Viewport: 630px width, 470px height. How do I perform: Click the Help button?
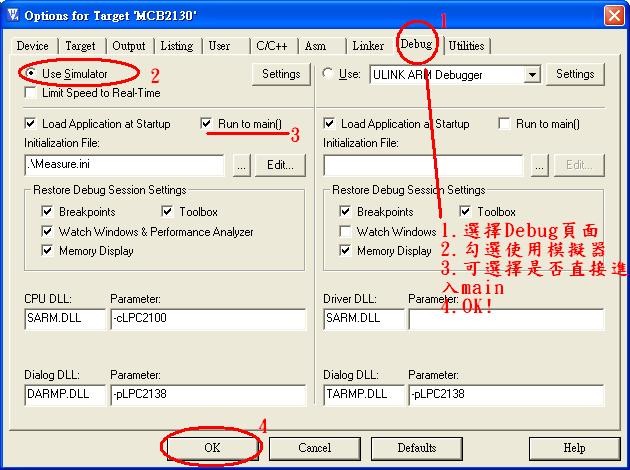(574, 448)
